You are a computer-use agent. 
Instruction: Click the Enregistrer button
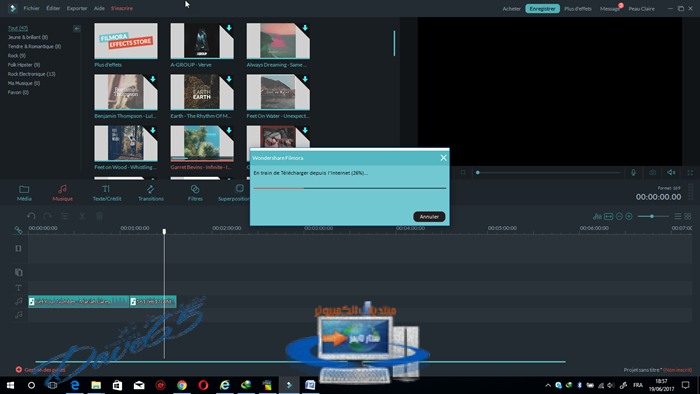542,8
